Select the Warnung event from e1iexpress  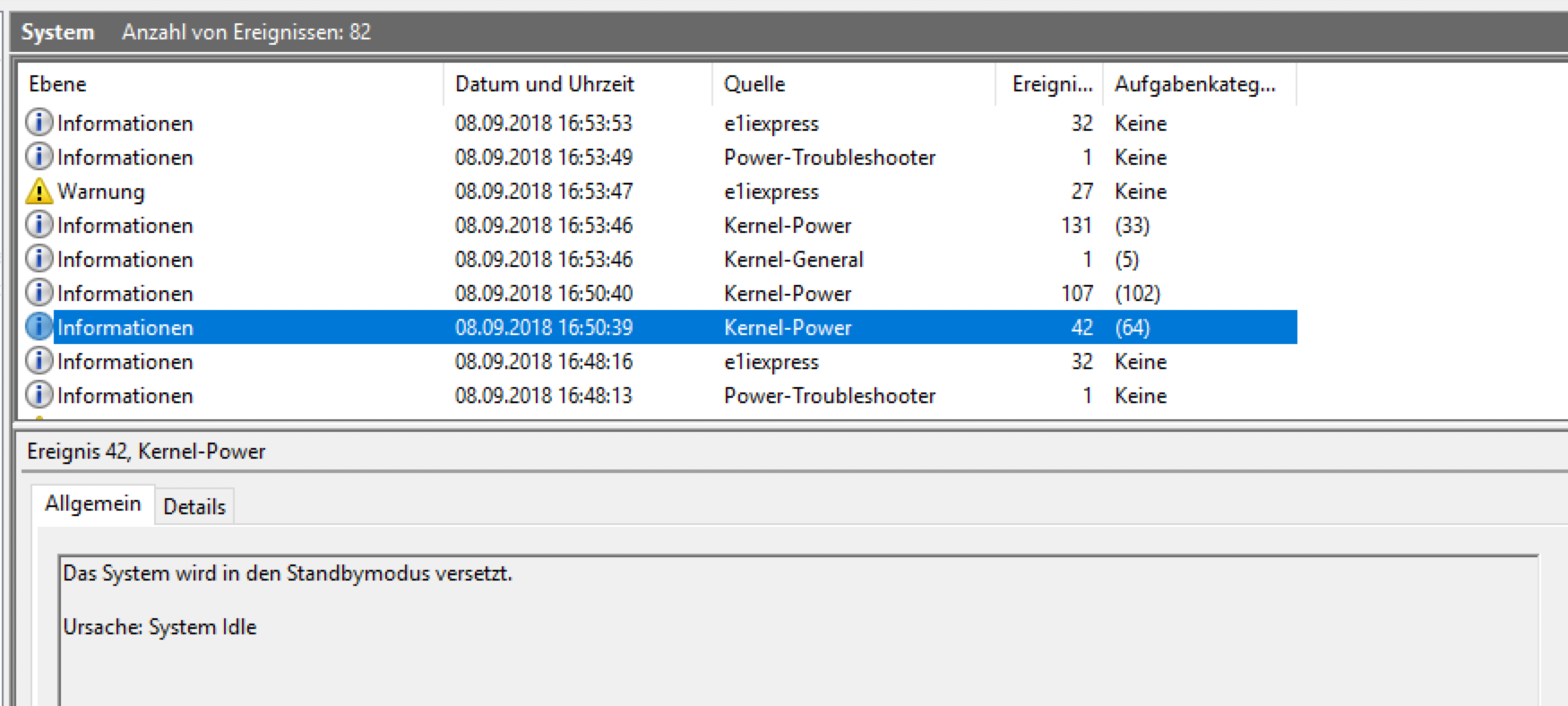point(659,191)
